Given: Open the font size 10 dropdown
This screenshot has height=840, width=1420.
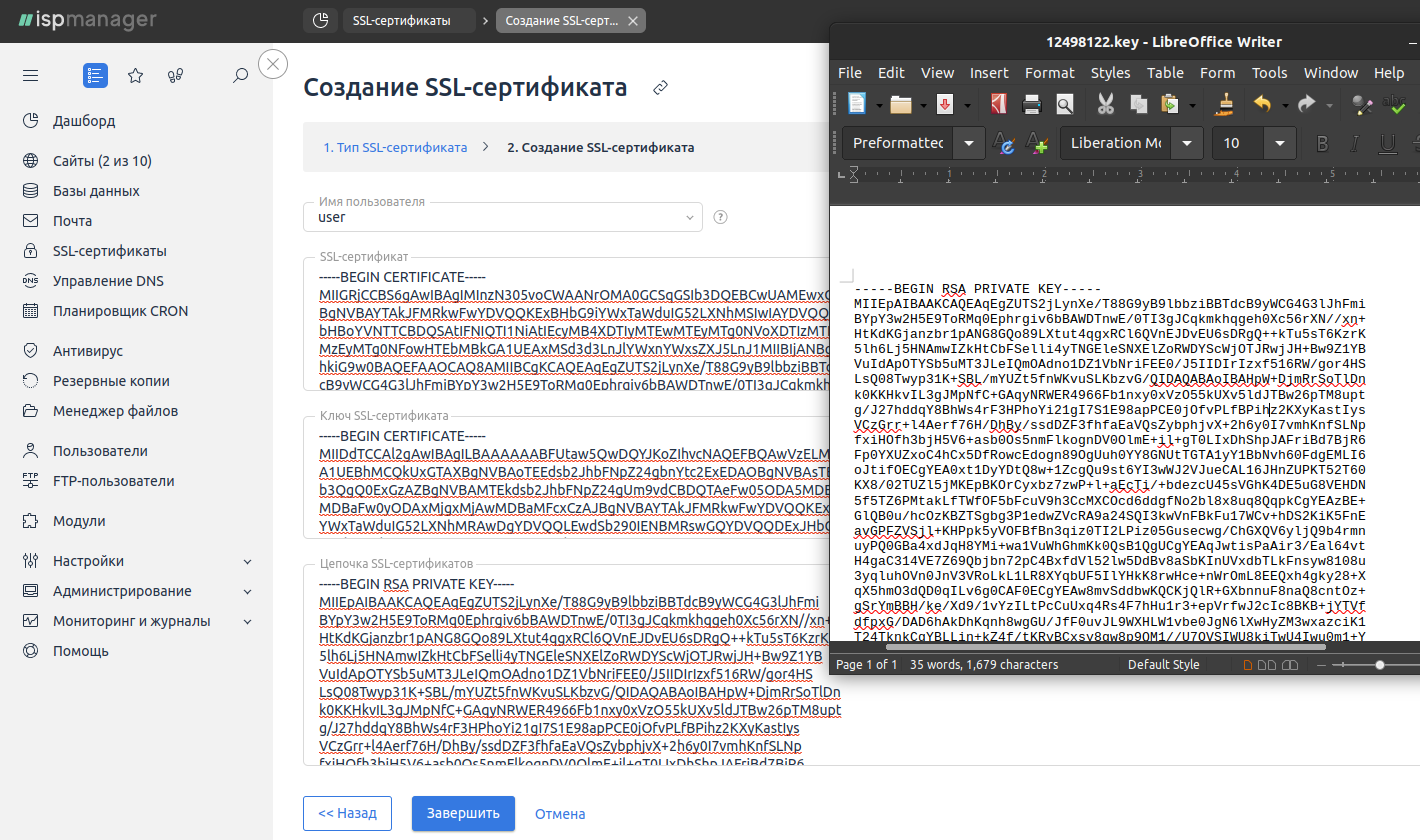Looking at the screenshot, I should tap(1281, 144).
